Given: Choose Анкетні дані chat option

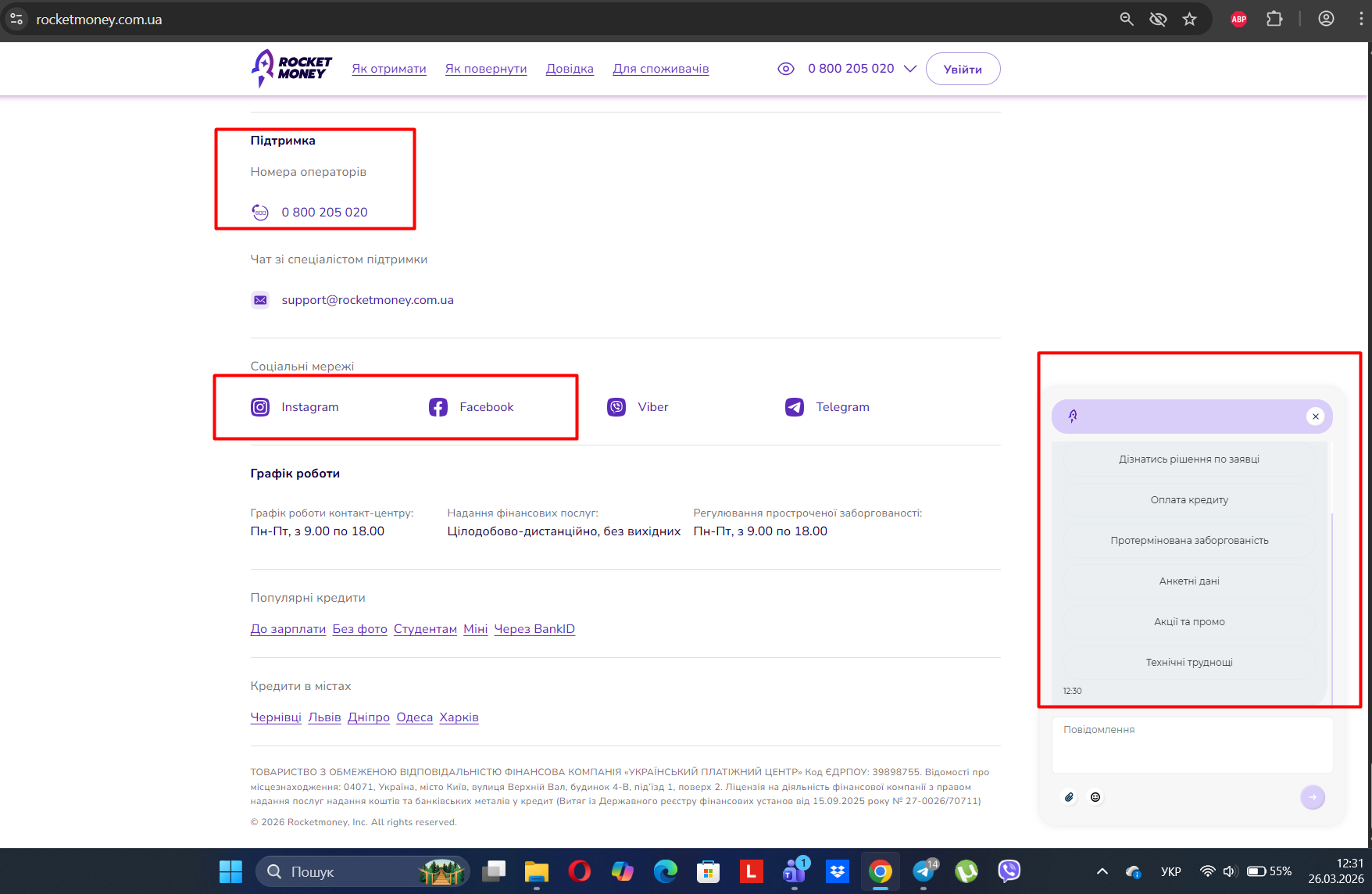Looking at the screenshot, I should click(x=1189, y=581).
